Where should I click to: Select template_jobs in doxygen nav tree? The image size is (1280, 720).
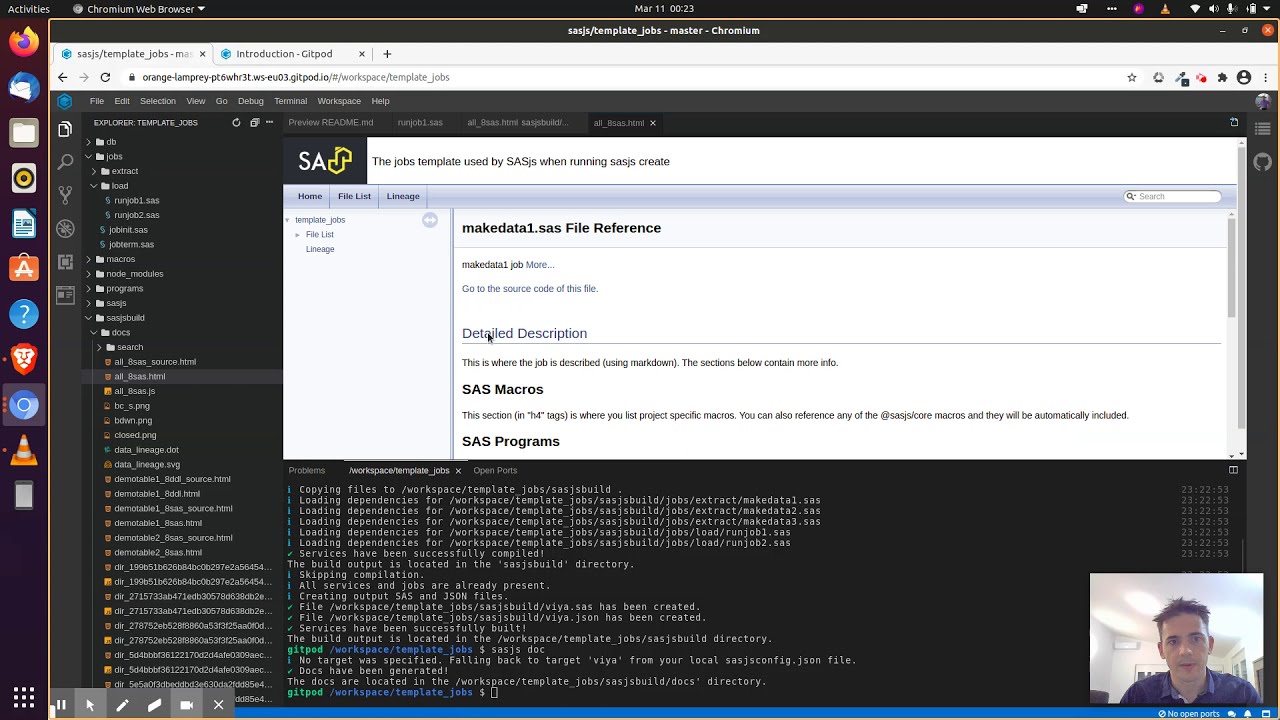[320, 220]
